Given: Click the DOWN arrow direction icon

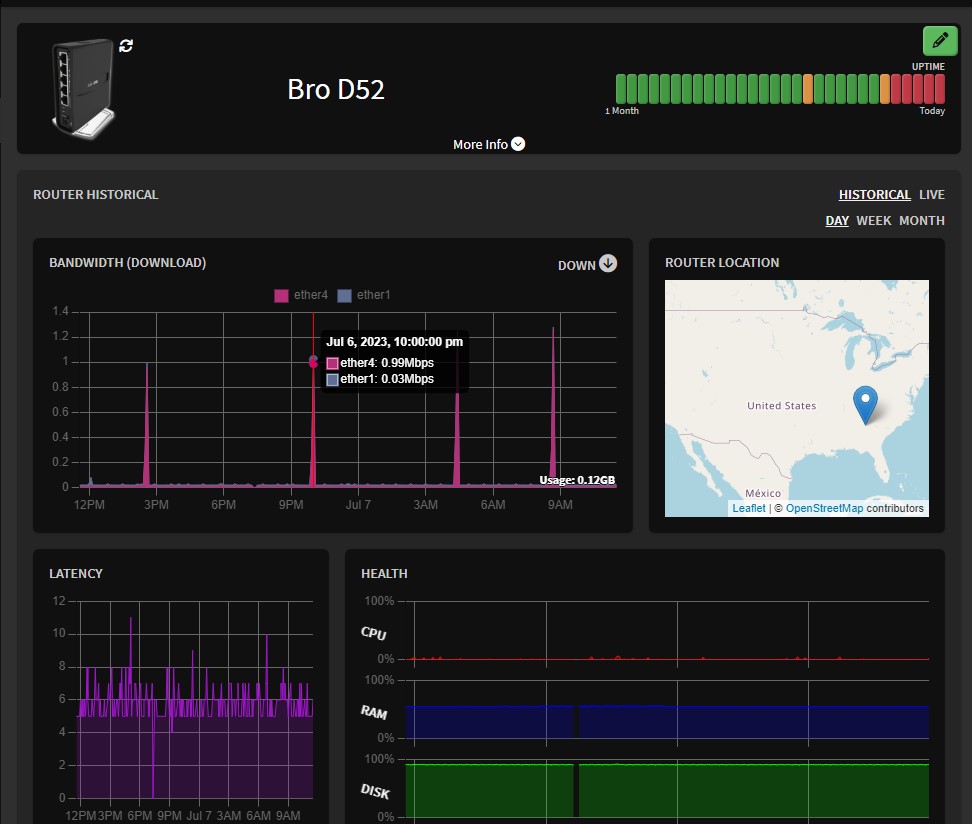Looking at the screenshot, I should (x=608, y=264).
